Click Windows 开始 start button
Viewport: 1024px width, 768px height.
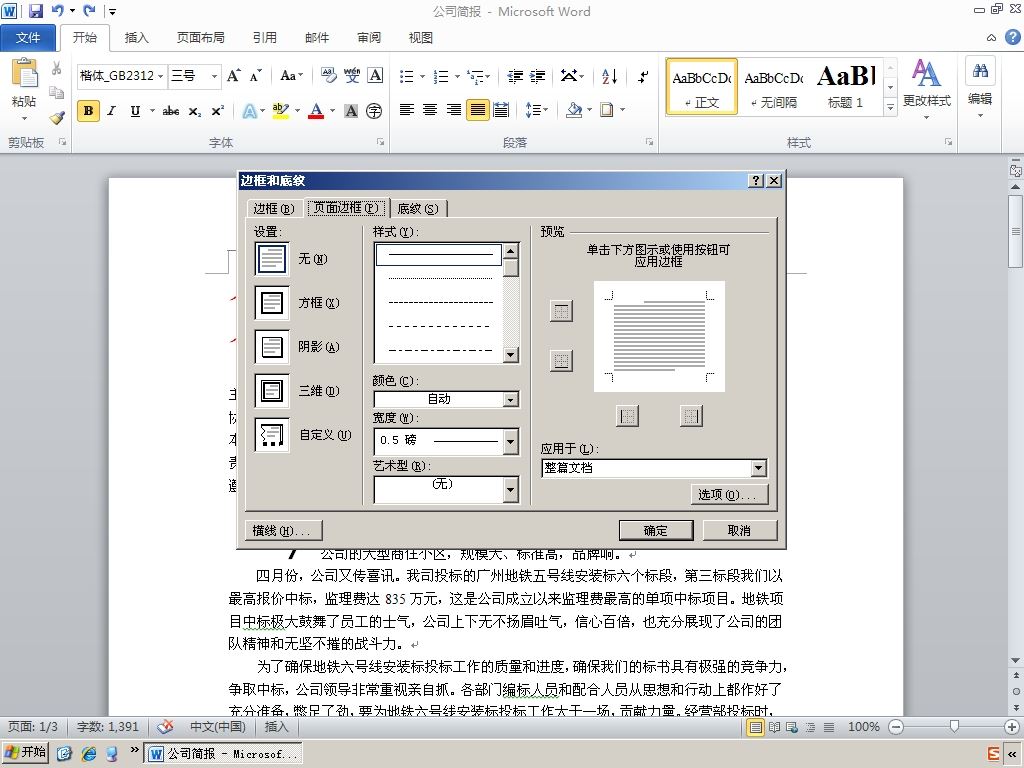pos(25,753)
